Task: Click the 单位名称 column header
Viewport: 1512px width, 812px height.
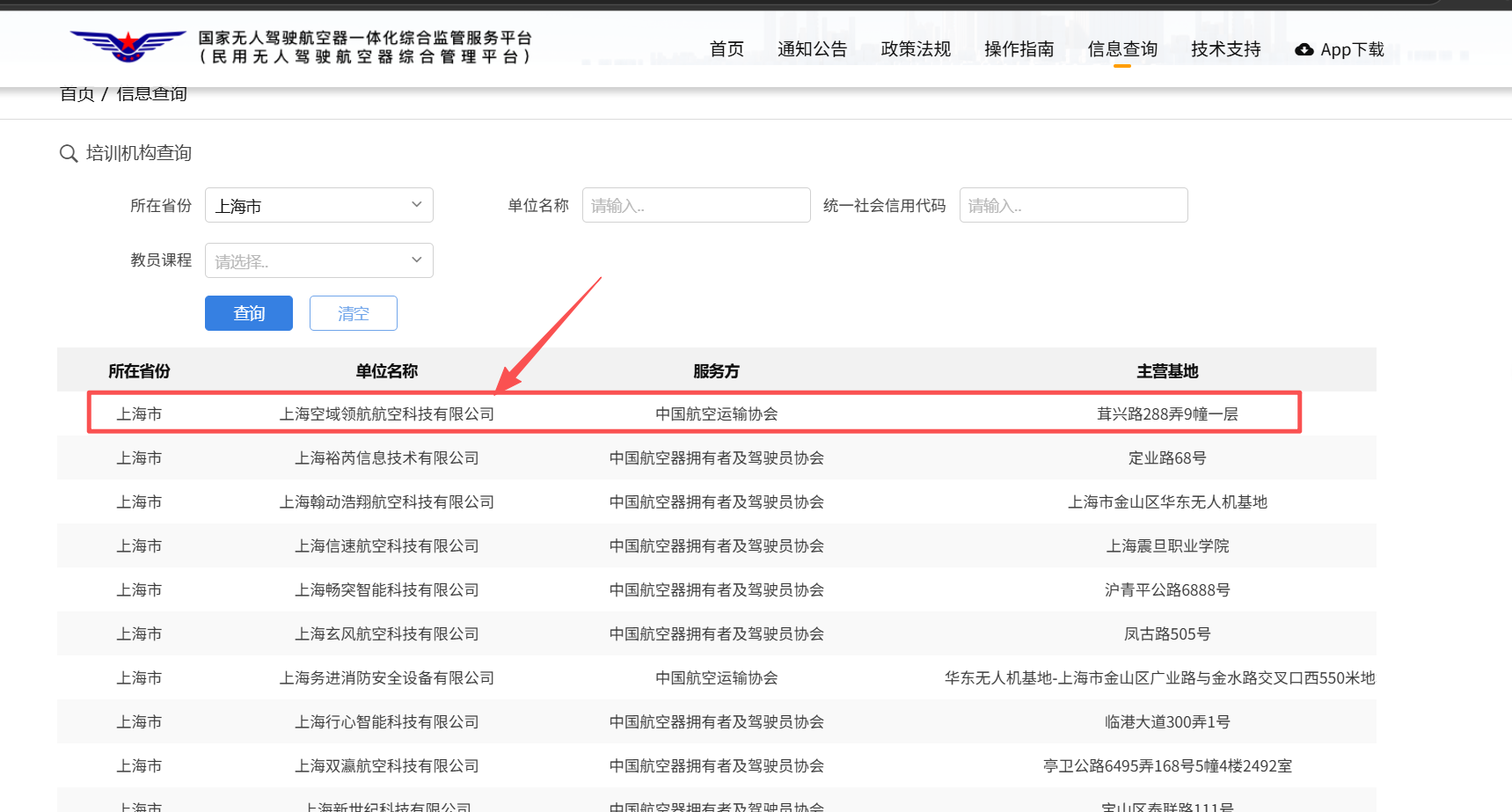Action: [x=387, y=371]
